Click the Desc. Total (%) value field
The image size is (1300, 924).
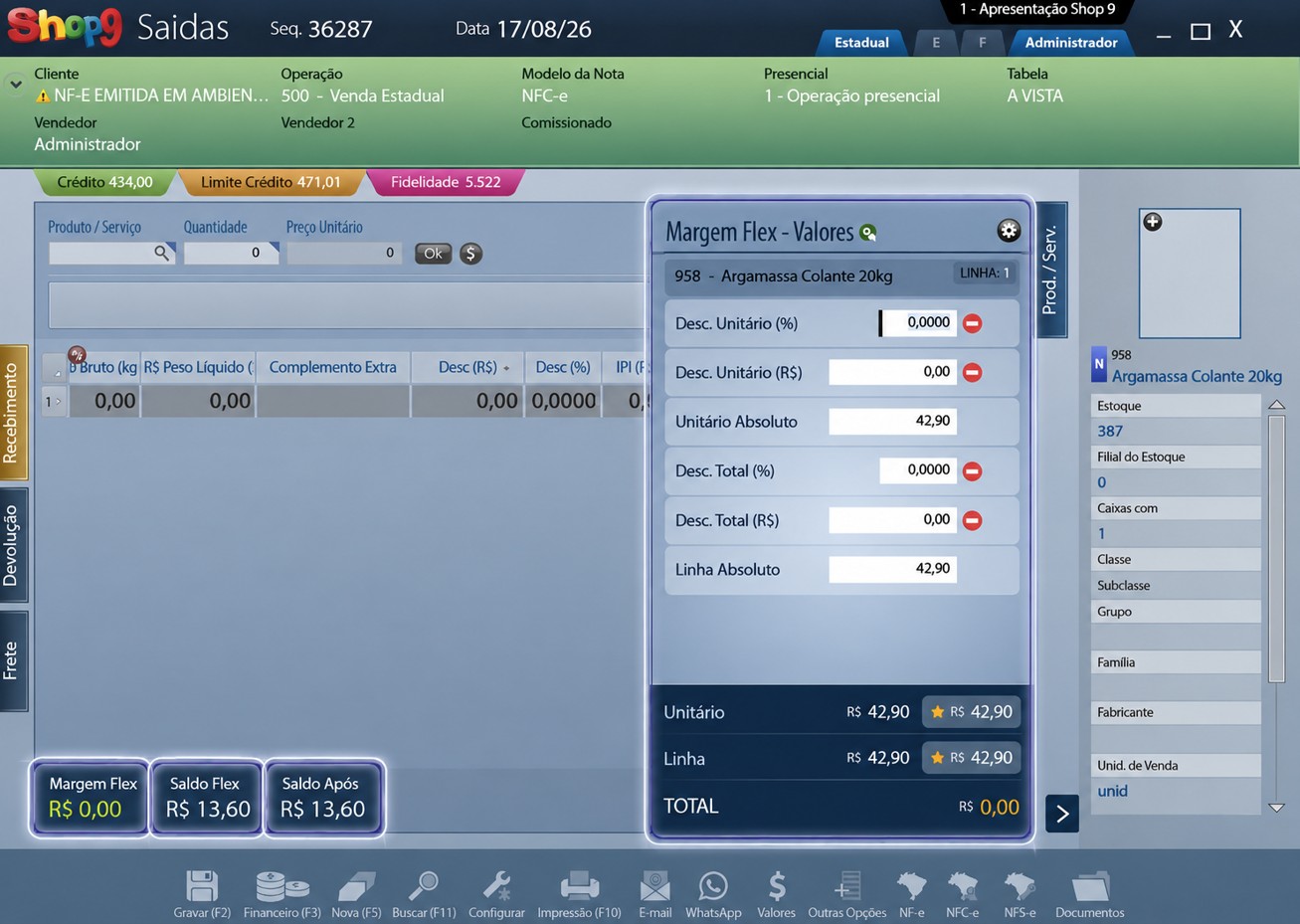point(917,470)
